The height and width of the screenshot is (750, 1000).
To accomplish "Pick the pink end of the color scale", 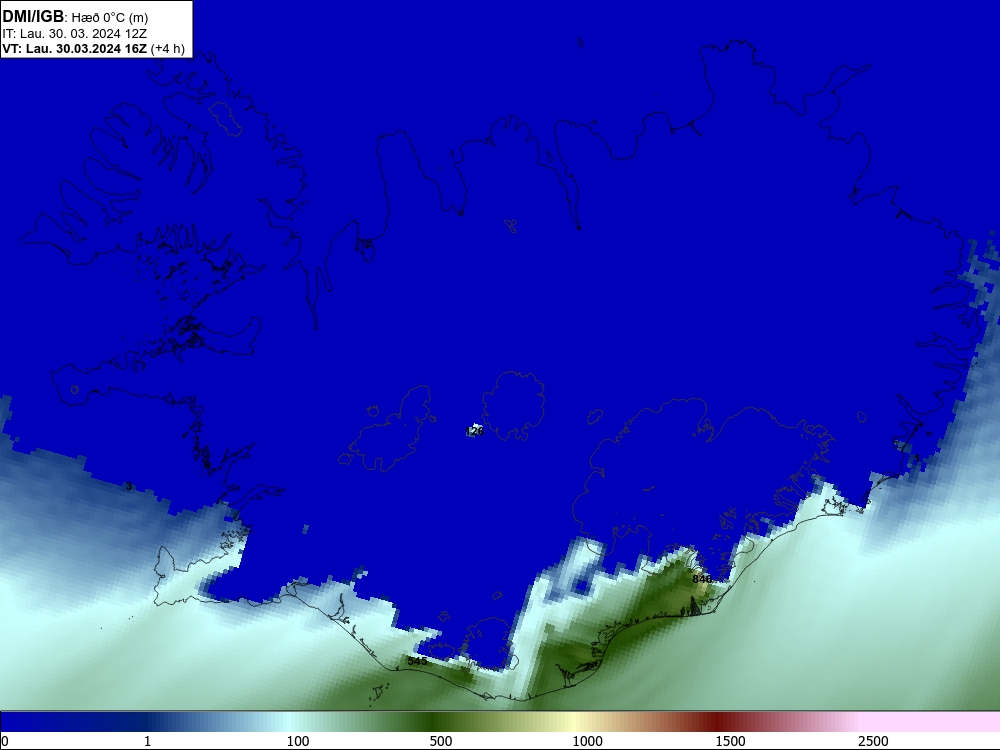I will [x=931, y=722].
